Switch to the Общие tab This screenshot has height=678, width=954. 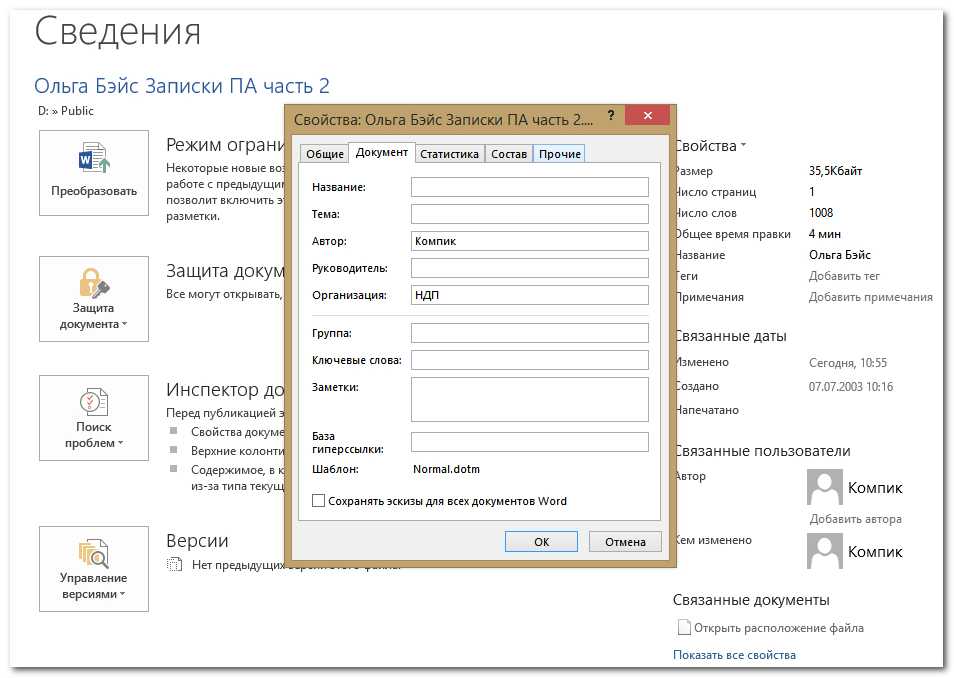pyautogui.click(x=324, y=154)
